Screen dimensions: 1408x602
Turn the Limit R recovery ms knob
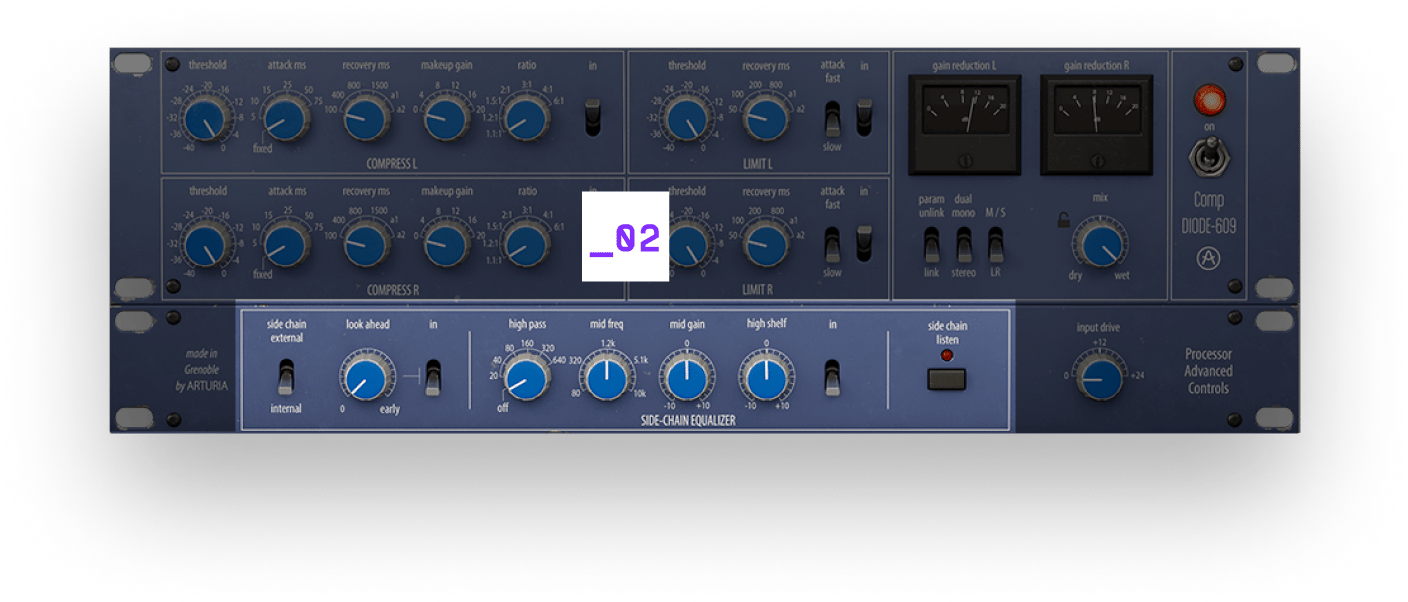[x=766, y=243]
